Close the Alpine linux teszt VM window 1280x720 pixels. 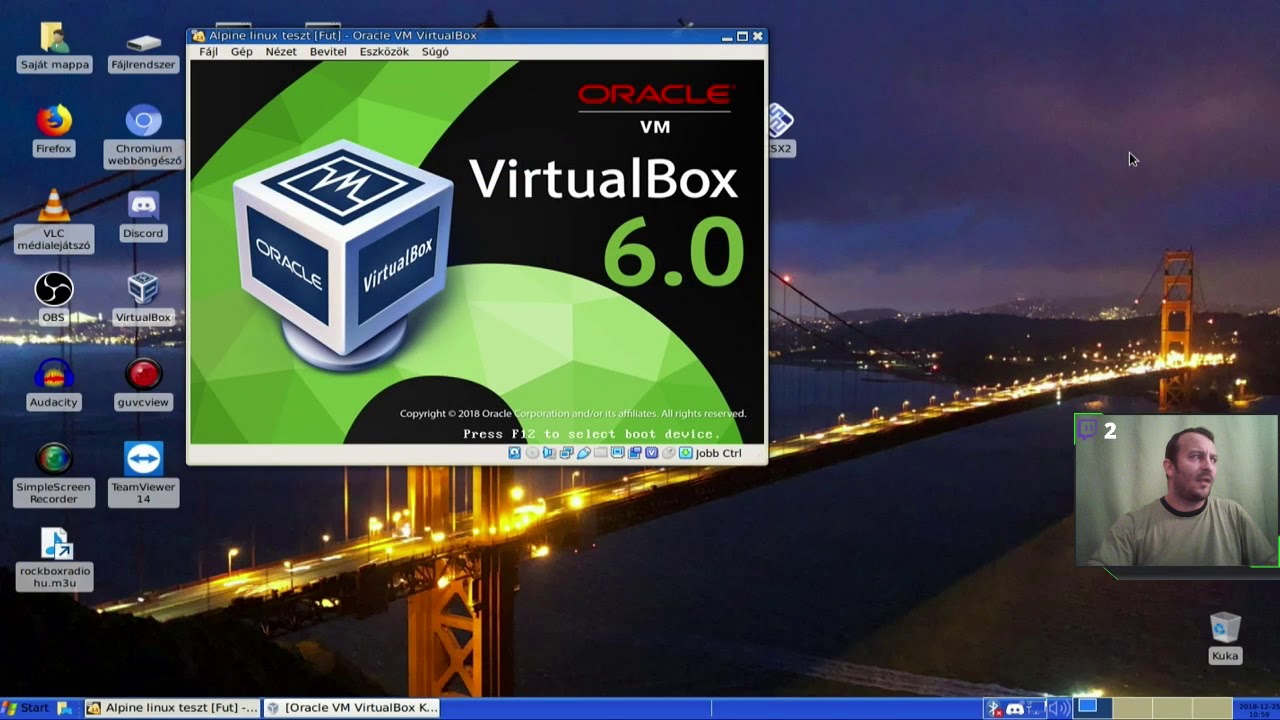pyautogui.click(x=758, y=36)
